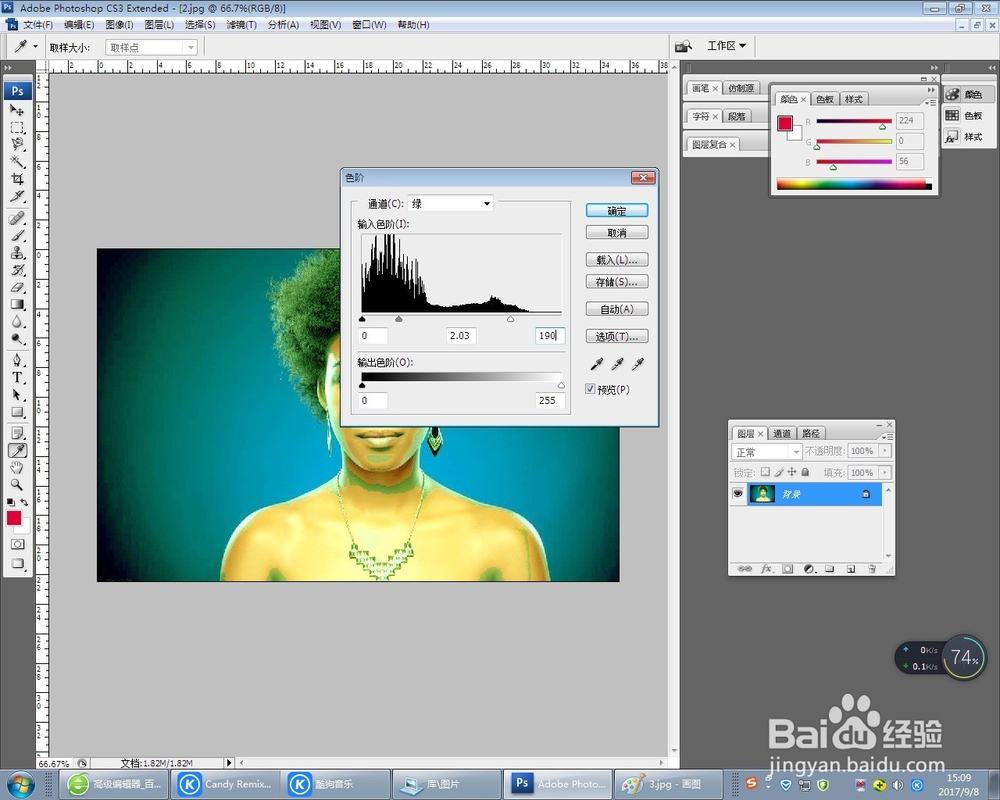Click the create new layer icon
This screenshot has height=800, width=1000.
pos(851,568)
